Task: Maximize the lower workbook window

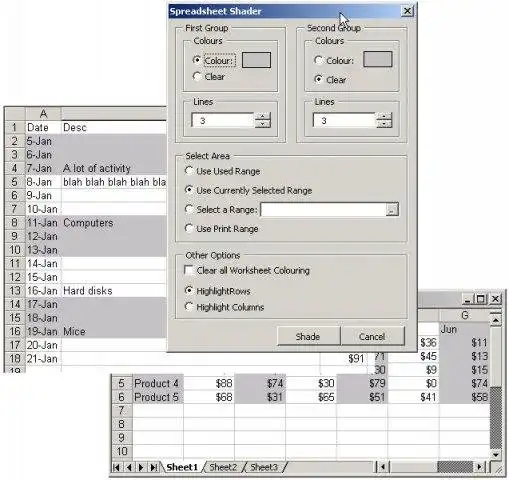Action: point(480,299)
